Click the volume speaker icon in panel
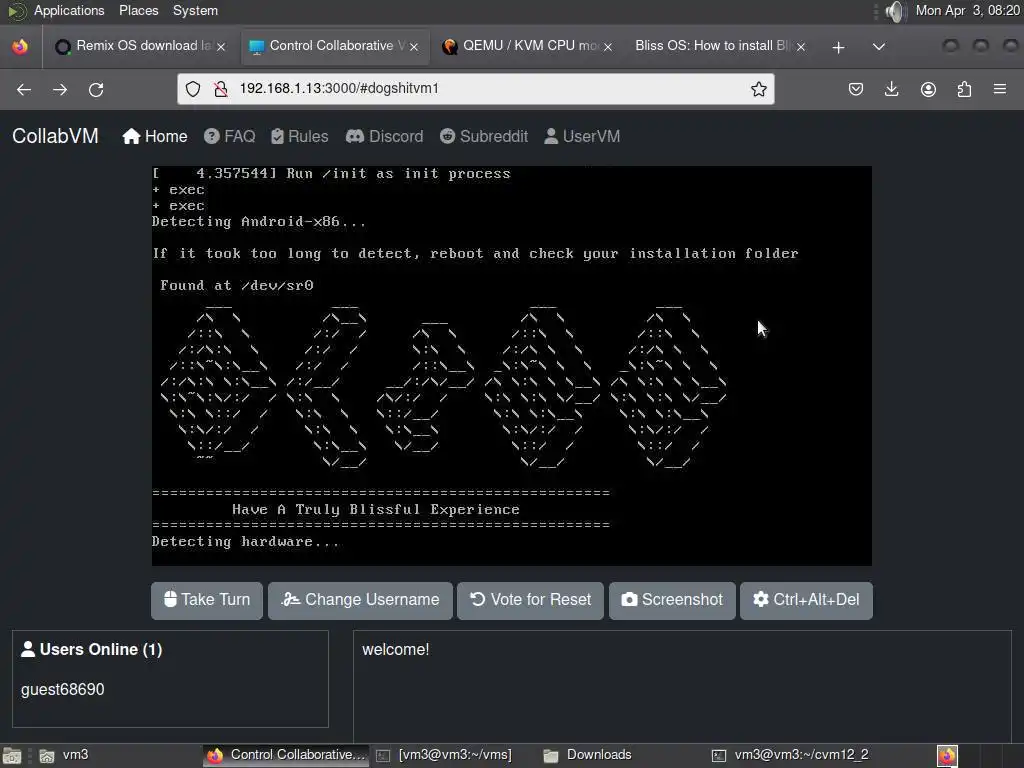Image resolution: width=1024 pixels, height=768 pixels. 897,11
